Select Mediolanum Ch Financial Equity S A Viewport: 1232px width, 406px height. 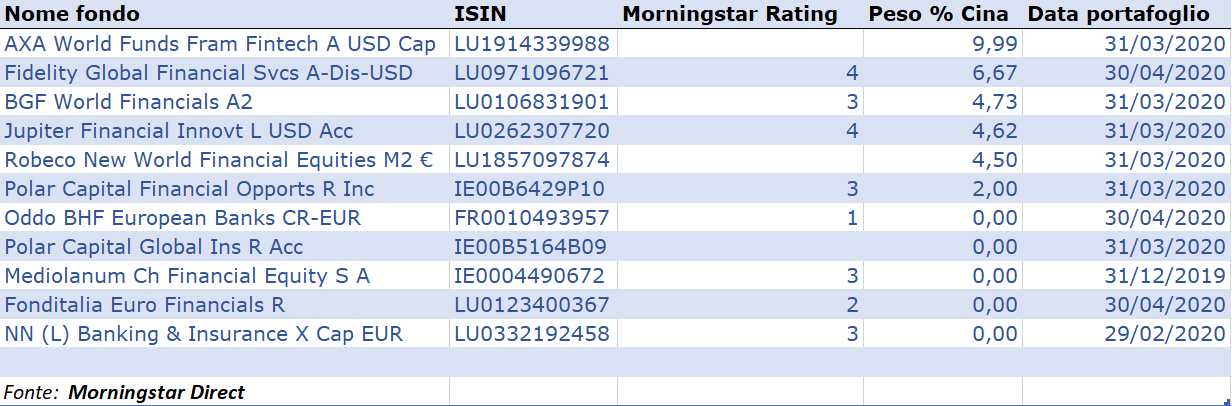coord(187,276)
